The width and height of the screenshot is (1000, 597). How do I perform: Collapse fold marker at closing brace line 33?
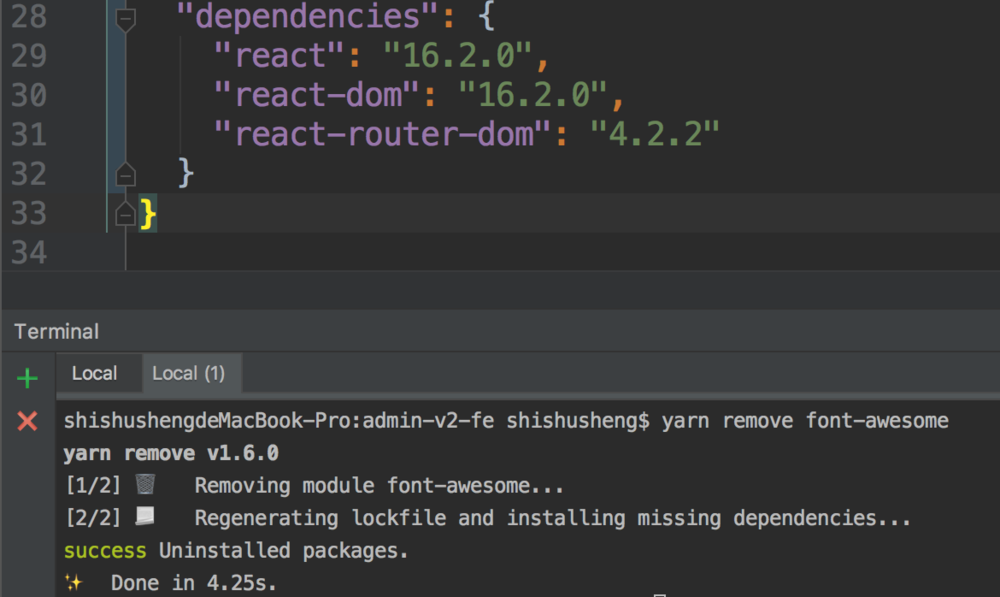126,213
